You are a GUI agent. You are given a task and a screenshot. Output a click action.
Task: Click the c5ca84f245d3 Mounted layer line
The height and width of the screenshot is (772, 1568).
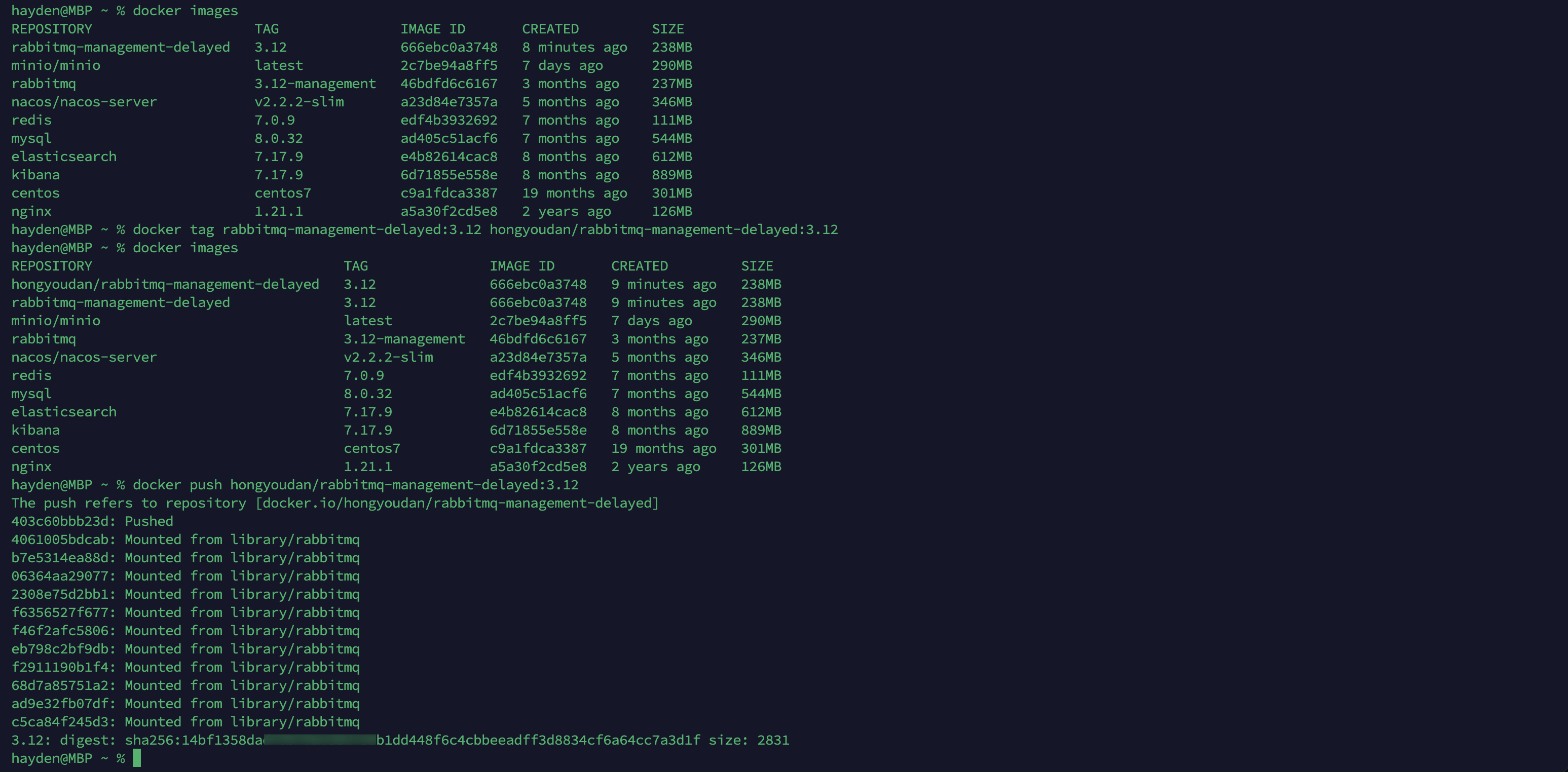(185, 721)
